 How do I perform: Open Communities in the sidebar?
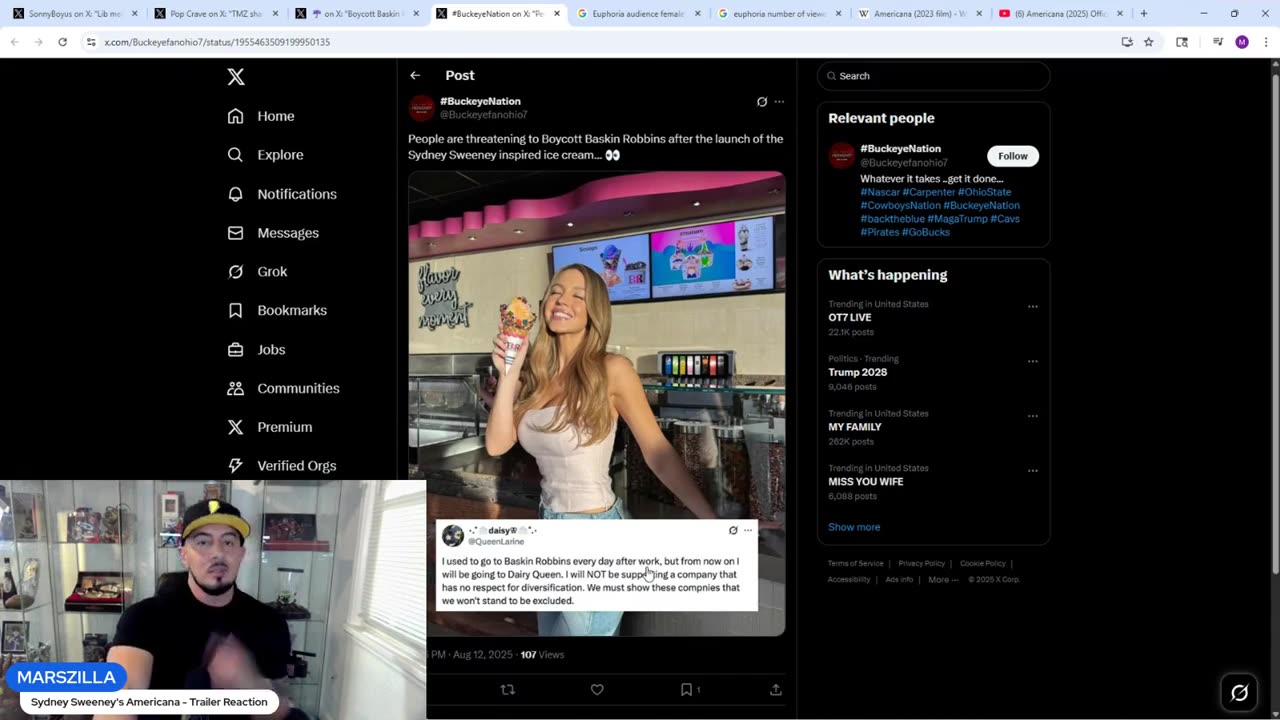point(283,388)
